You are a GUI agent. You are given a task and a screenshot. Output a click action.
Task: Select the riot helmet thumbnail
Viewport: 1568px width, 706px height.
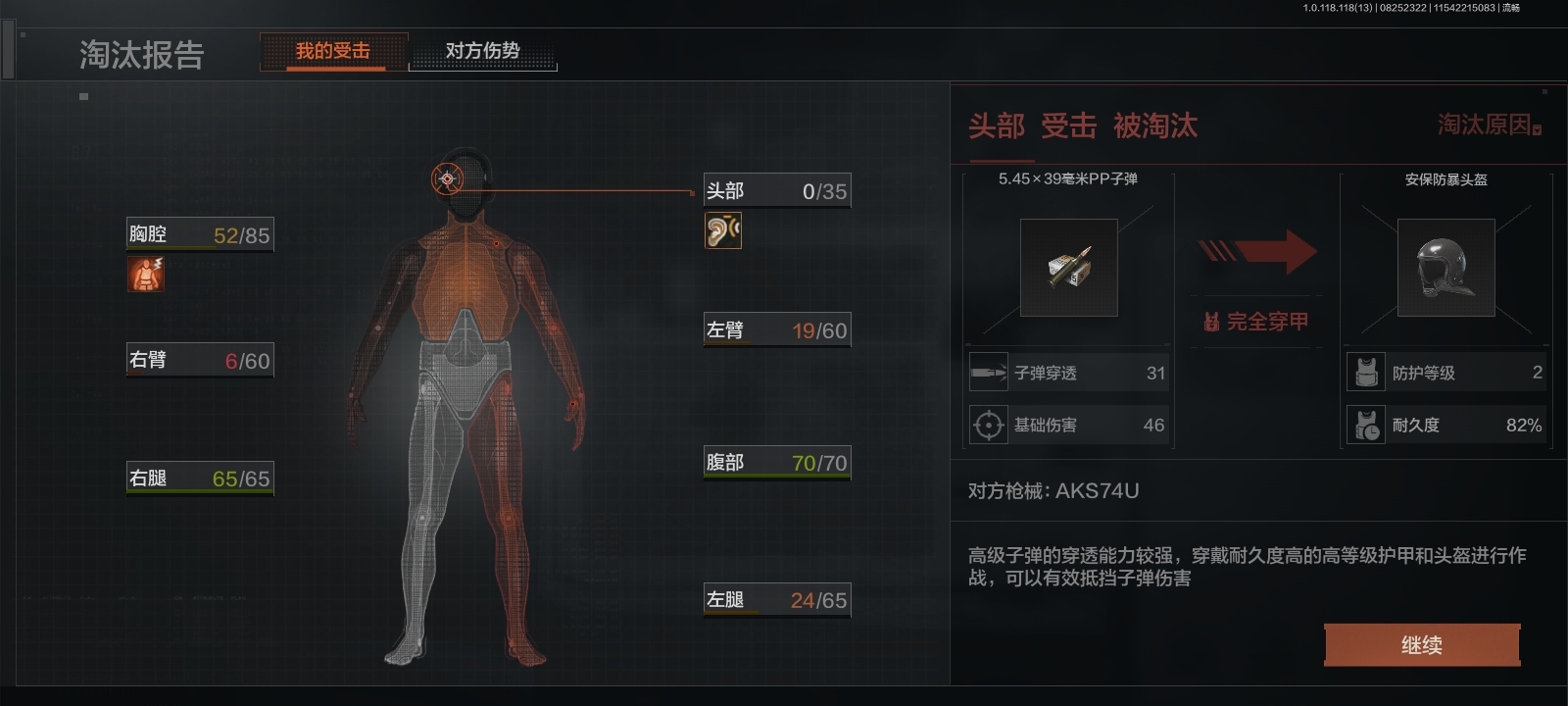(1445, 268)
